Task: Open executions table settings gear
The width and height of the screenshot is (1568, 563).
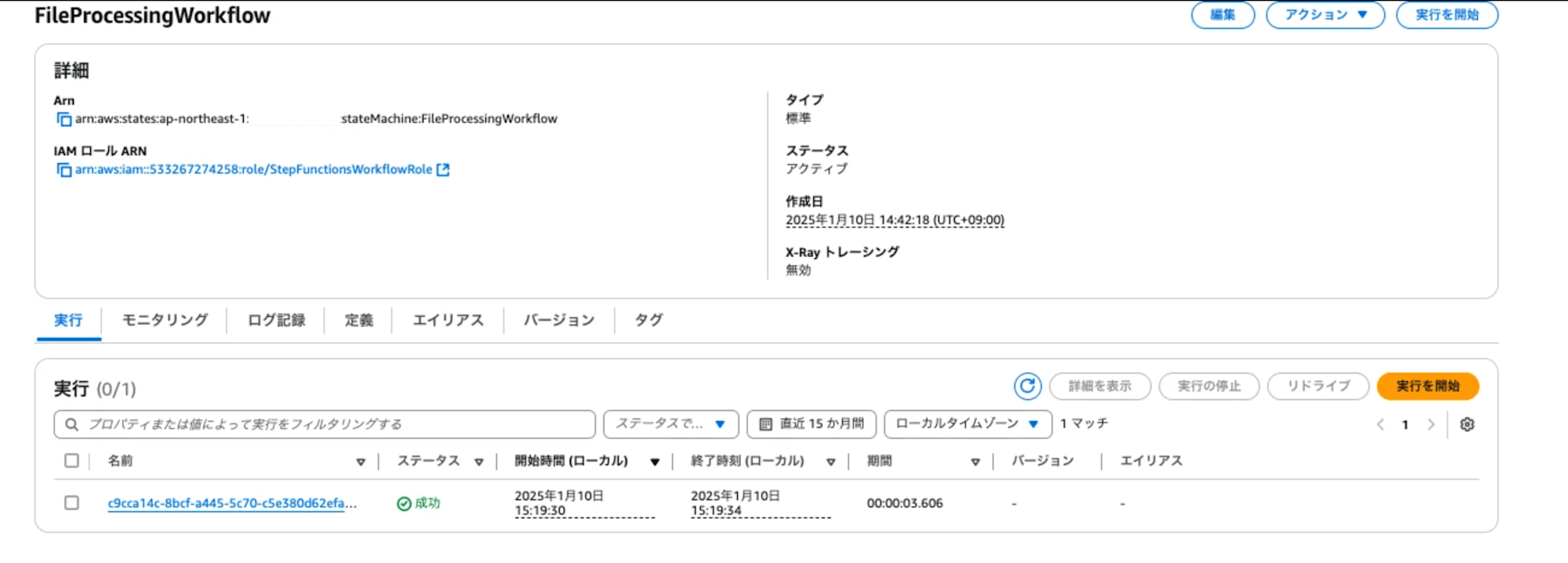Action: (1467, 424)
